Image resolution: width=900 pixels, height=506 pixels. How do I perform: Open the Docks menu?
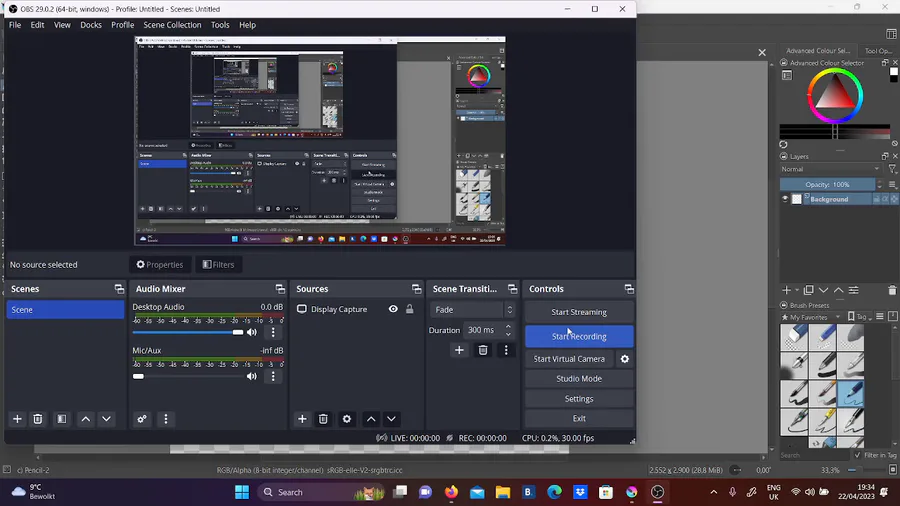click(91, 25)
